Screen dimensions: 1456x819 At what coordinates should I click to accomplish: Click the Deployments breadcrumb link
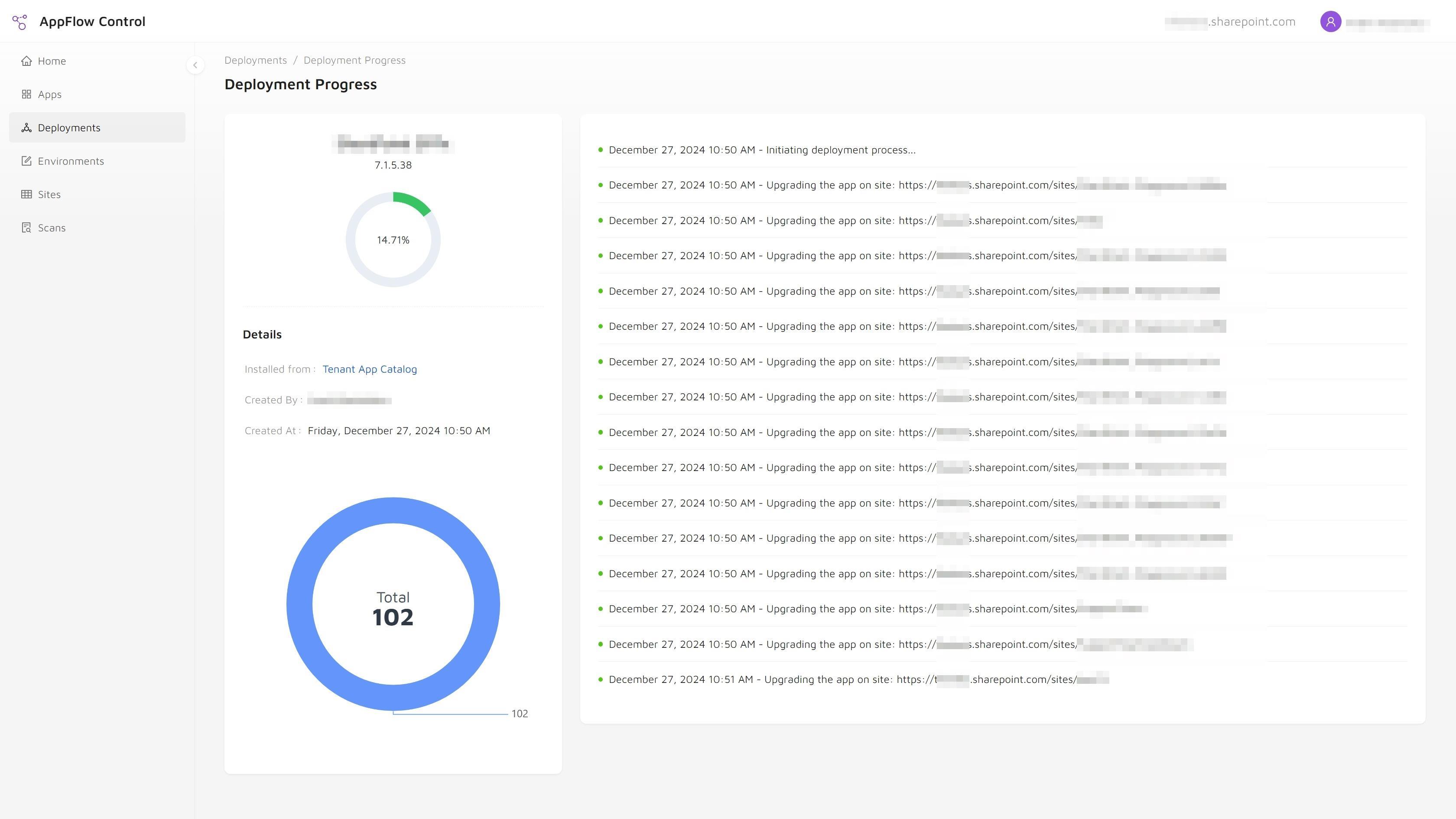click(x=256, y=61)
